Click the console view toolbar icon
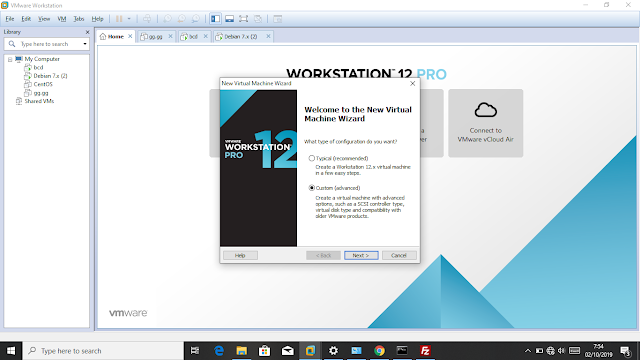 (x=278, y=19)
